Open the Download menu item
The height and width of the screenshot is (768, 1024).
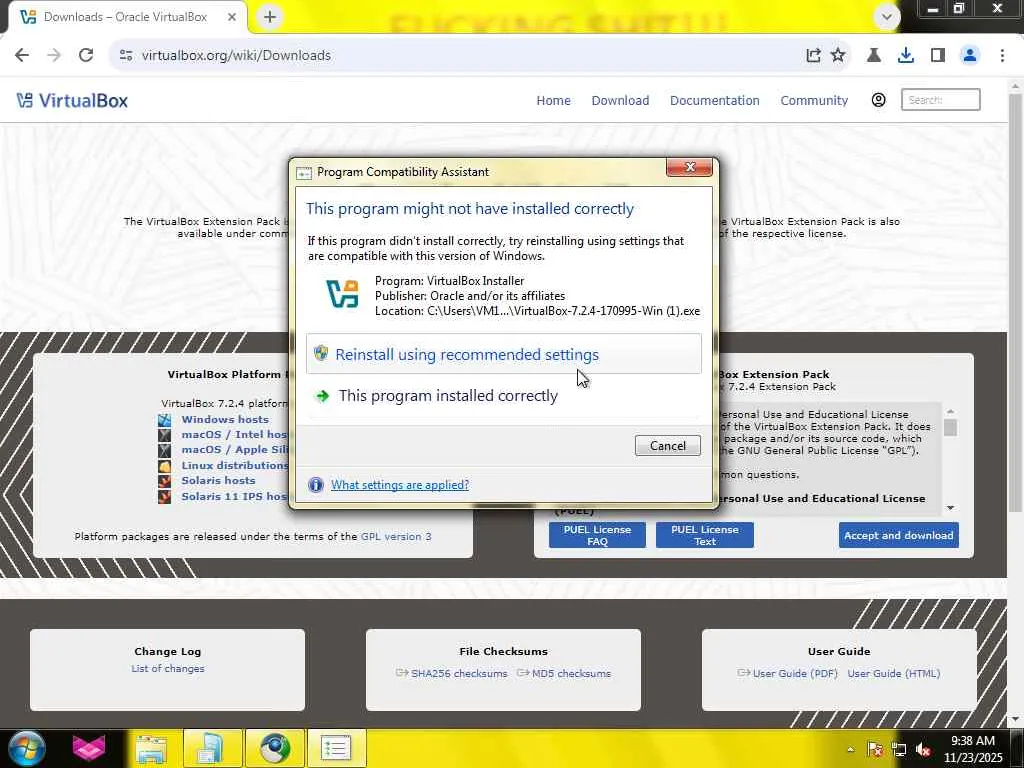(x=620, y=101)
